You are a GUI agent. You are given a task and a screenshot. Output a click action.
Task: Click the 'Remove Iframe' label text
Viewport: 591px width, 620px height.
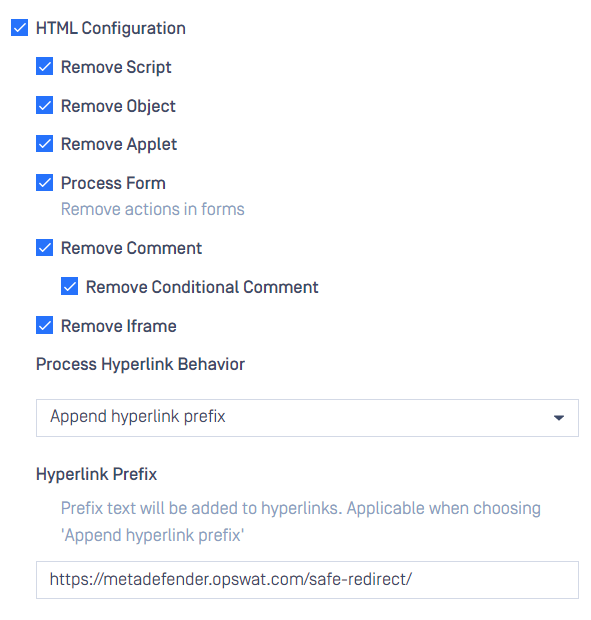pos(119,326)
